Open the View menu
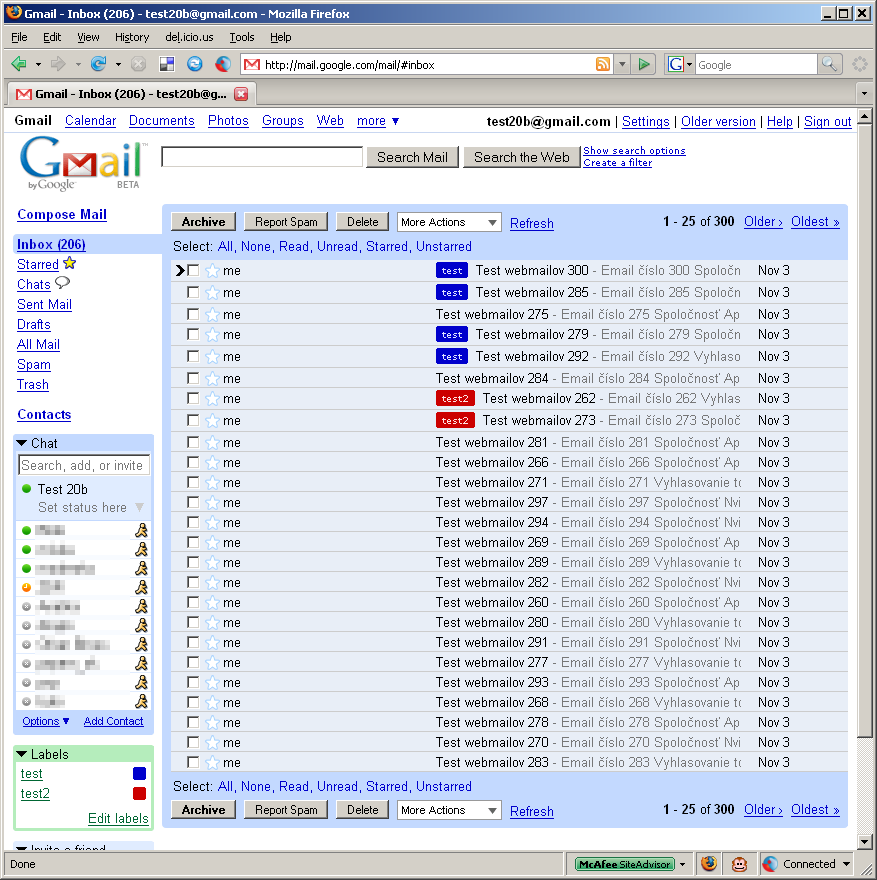The height and width of the screenshot is (880, 877). click(88, 37)
